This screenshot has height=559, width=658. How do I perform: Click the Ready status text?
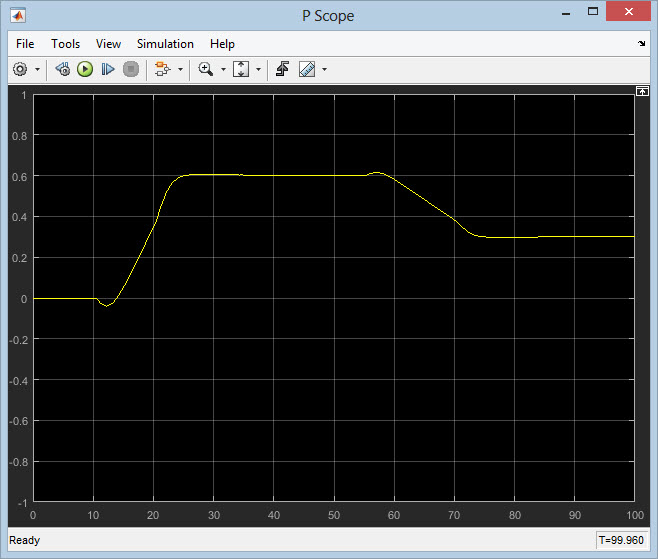point(24,540)
